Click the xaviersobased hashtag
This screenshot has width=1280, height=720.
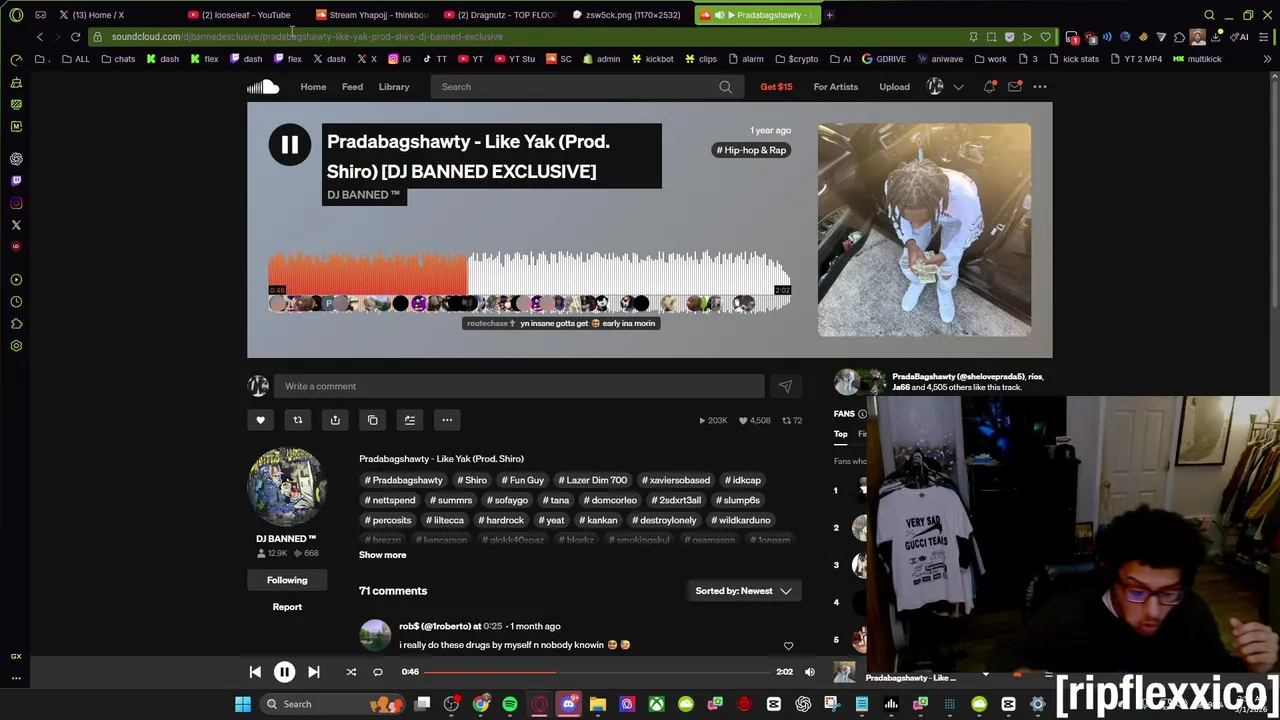click(x=675, y=480)
